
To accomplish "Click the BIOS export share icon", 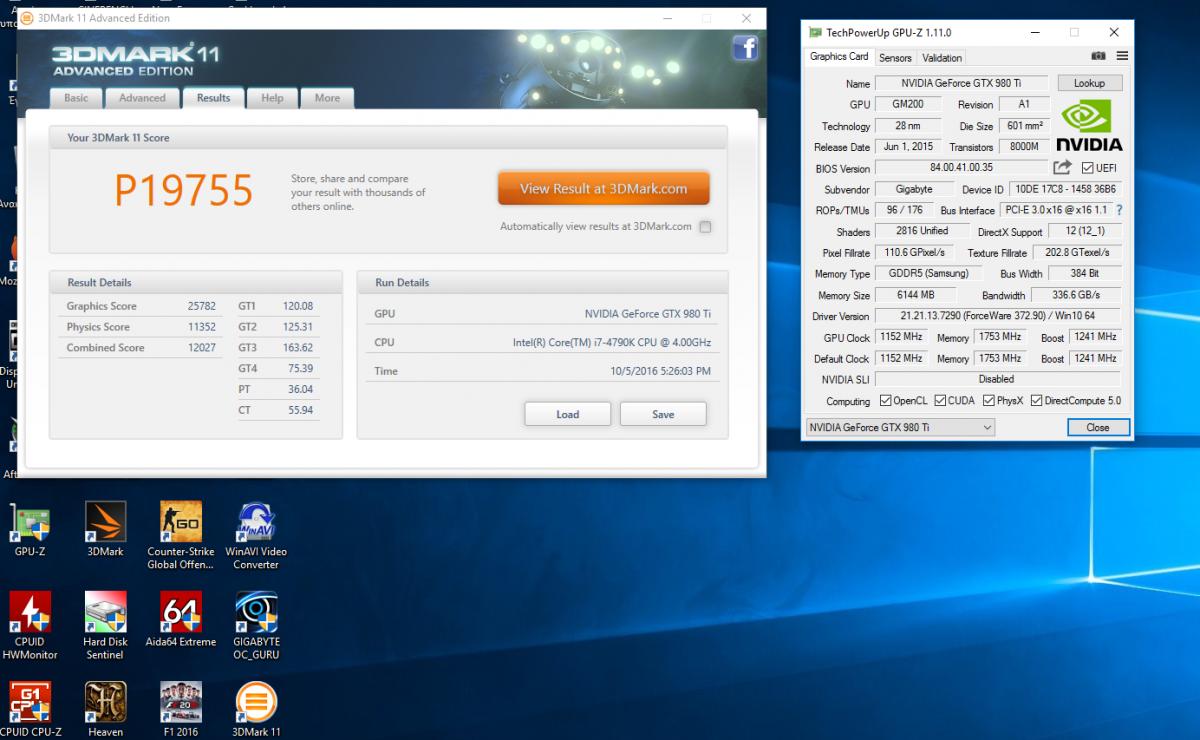I will [x=1062, y=168].
